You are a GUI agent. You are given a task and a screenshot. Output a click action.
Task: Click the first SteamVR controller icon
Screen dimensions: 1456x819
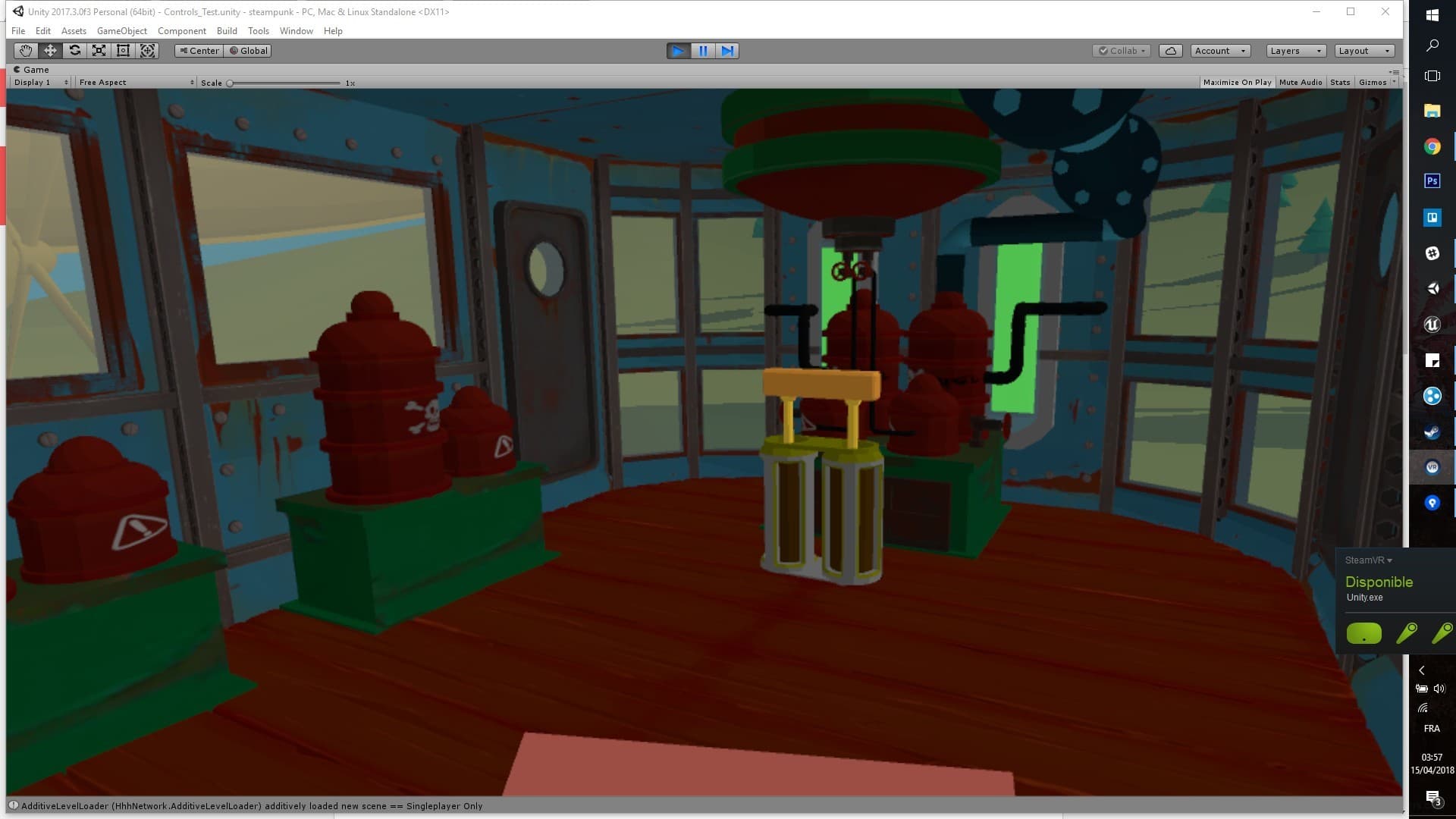1407,633
